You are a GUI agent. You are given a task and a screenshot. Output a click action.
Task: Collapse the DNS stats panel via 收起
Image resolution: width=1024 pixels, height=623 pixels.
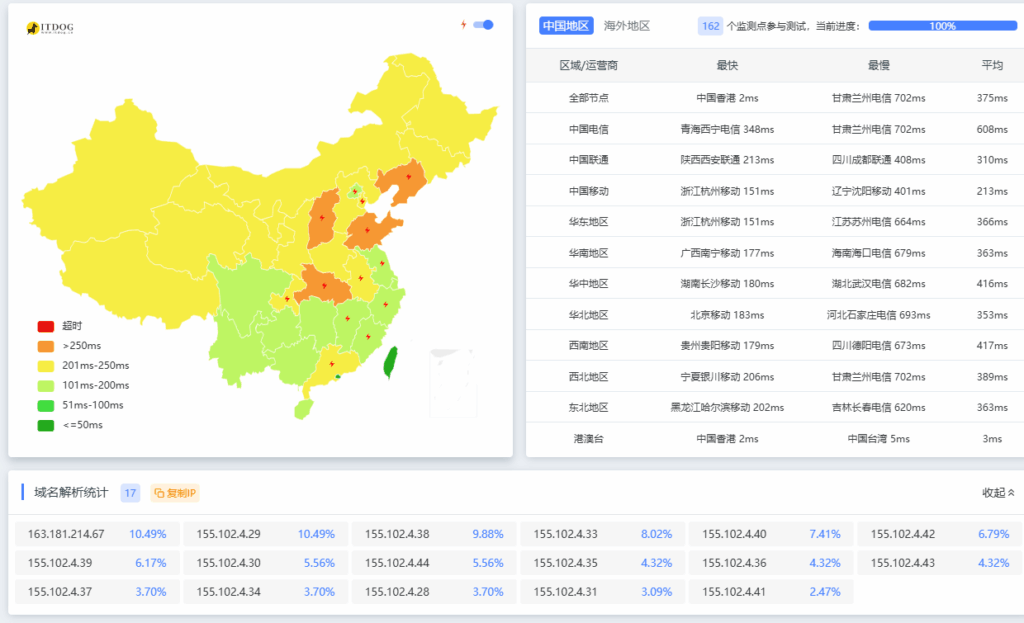(997, 492)
